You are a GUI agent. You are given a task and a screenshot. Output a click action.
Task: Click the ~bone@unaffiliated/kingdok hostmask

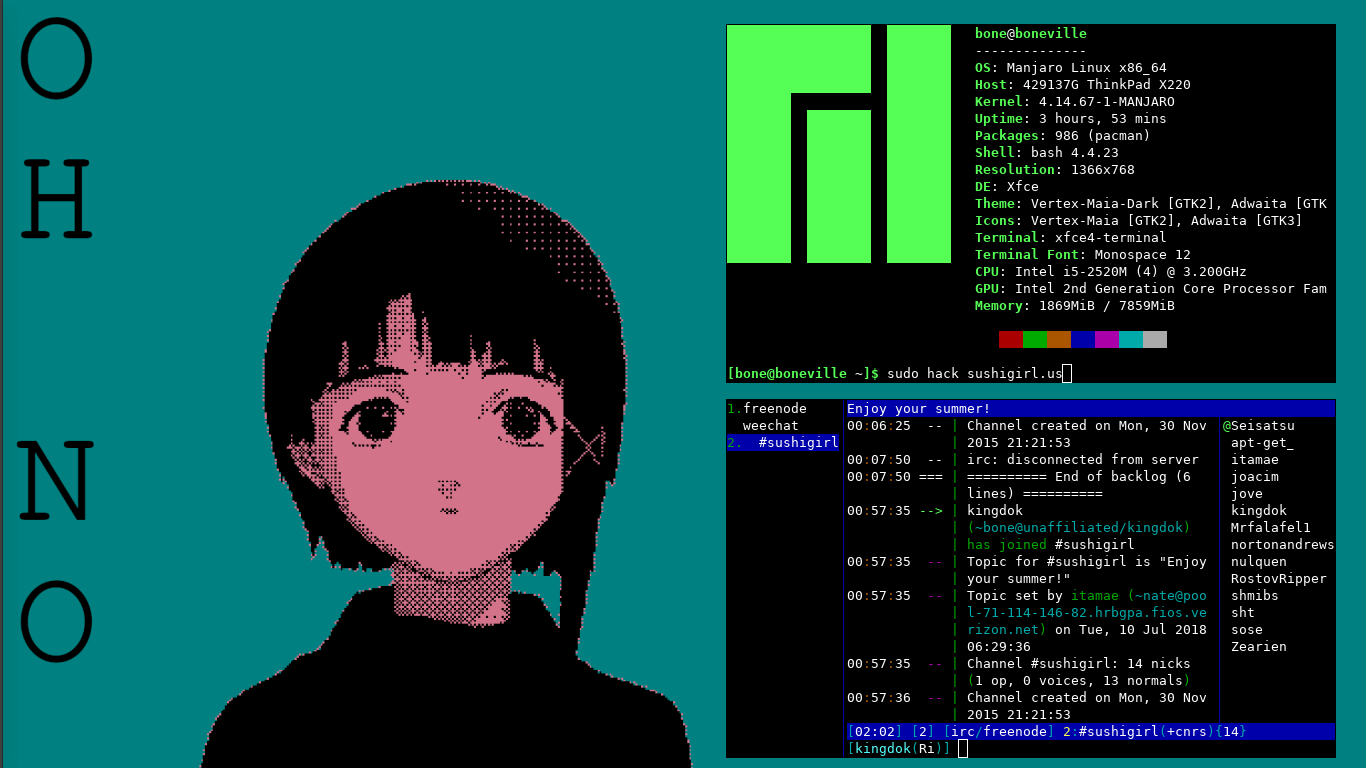pos(1078,527)
